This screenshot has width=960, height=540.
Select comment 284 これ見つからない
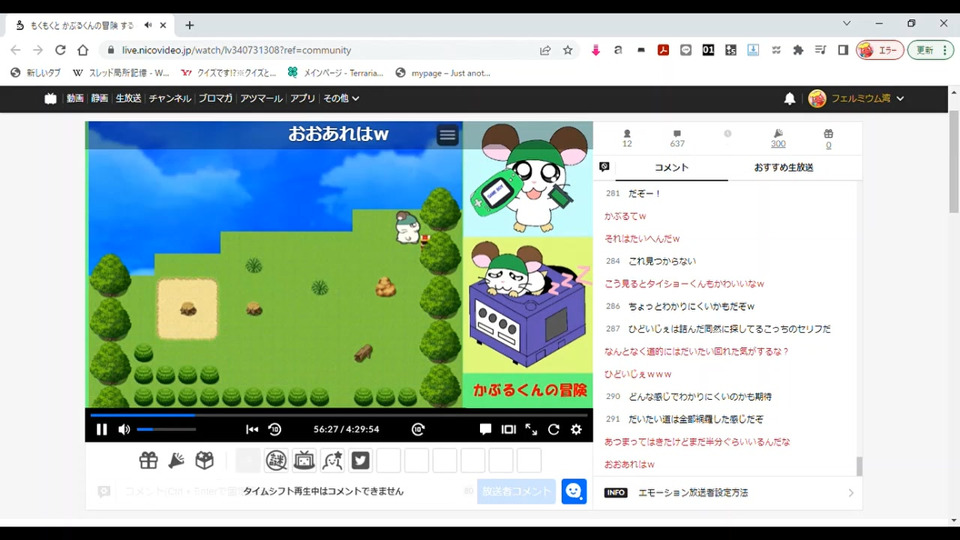point(662,261)
